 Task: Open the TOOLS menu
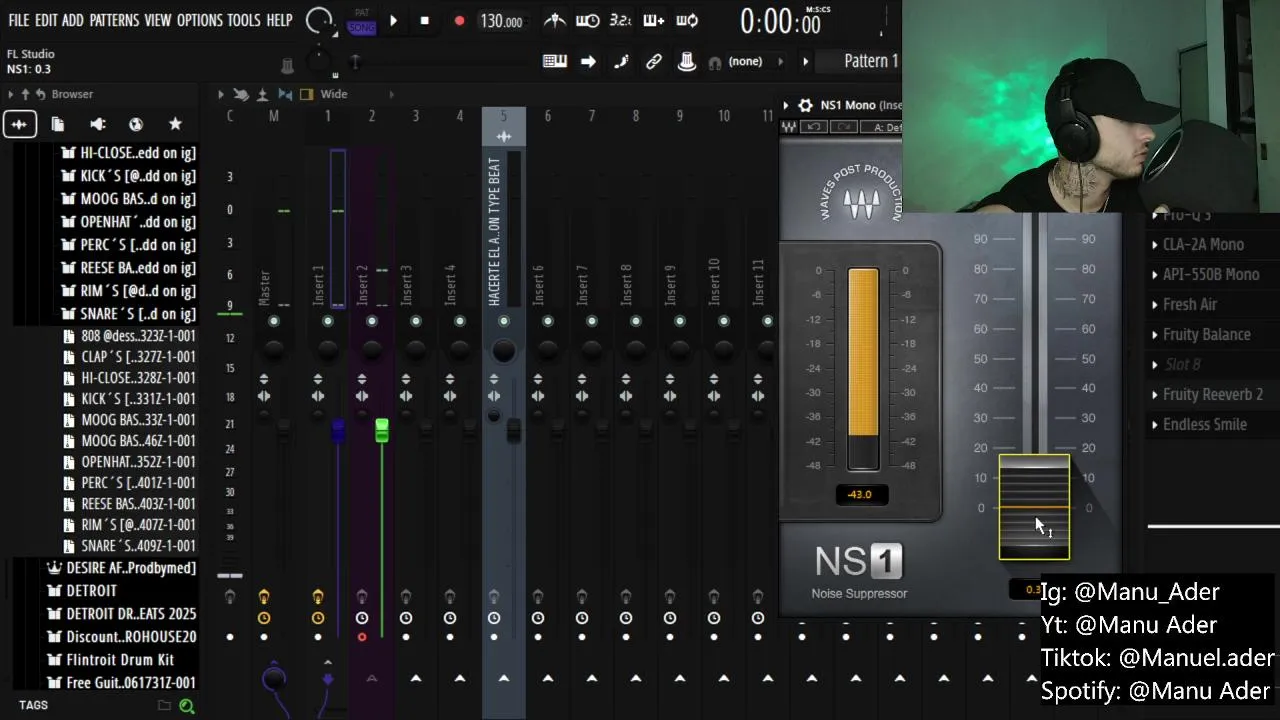(244, 20)
